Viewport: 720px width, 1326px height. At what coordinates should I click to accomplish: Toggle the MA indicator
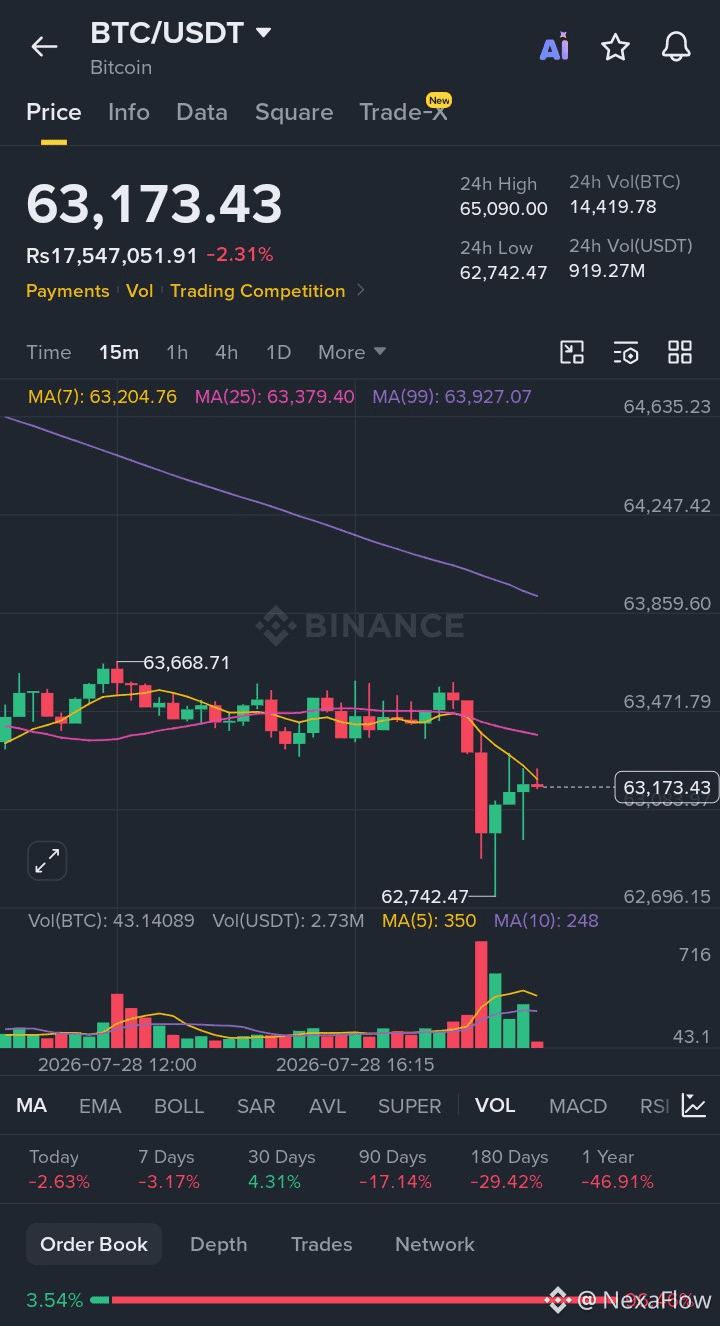pyautogui.click(x=31, y=1105)
